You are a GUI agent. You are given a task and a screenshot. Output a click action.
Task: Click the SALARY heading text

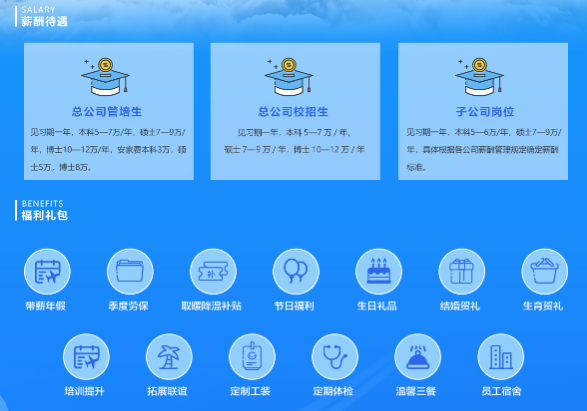point(38,9)
